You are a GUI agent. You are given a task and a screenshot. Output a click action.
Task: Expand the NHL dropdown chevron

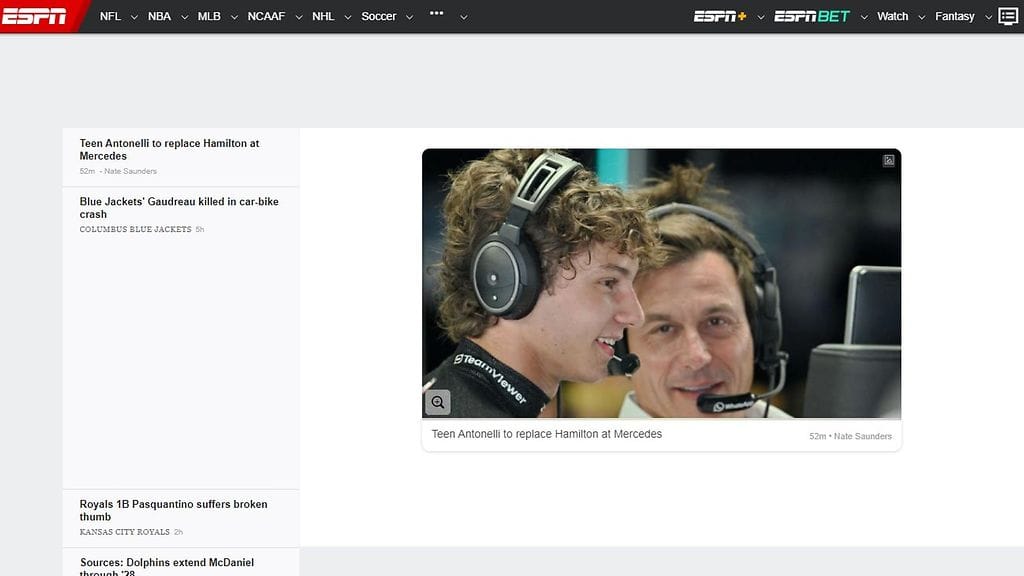347,17
